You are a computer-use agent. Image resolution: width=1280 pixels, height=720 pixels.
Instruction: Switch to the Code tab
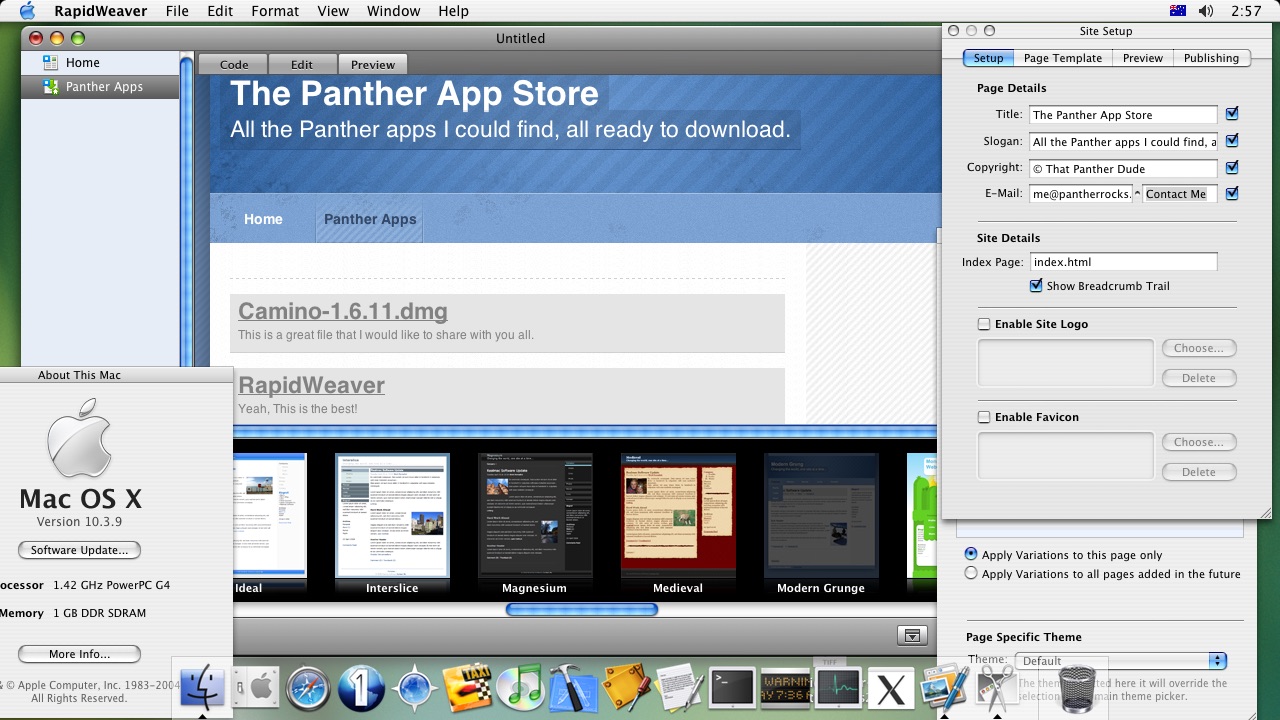234,64
